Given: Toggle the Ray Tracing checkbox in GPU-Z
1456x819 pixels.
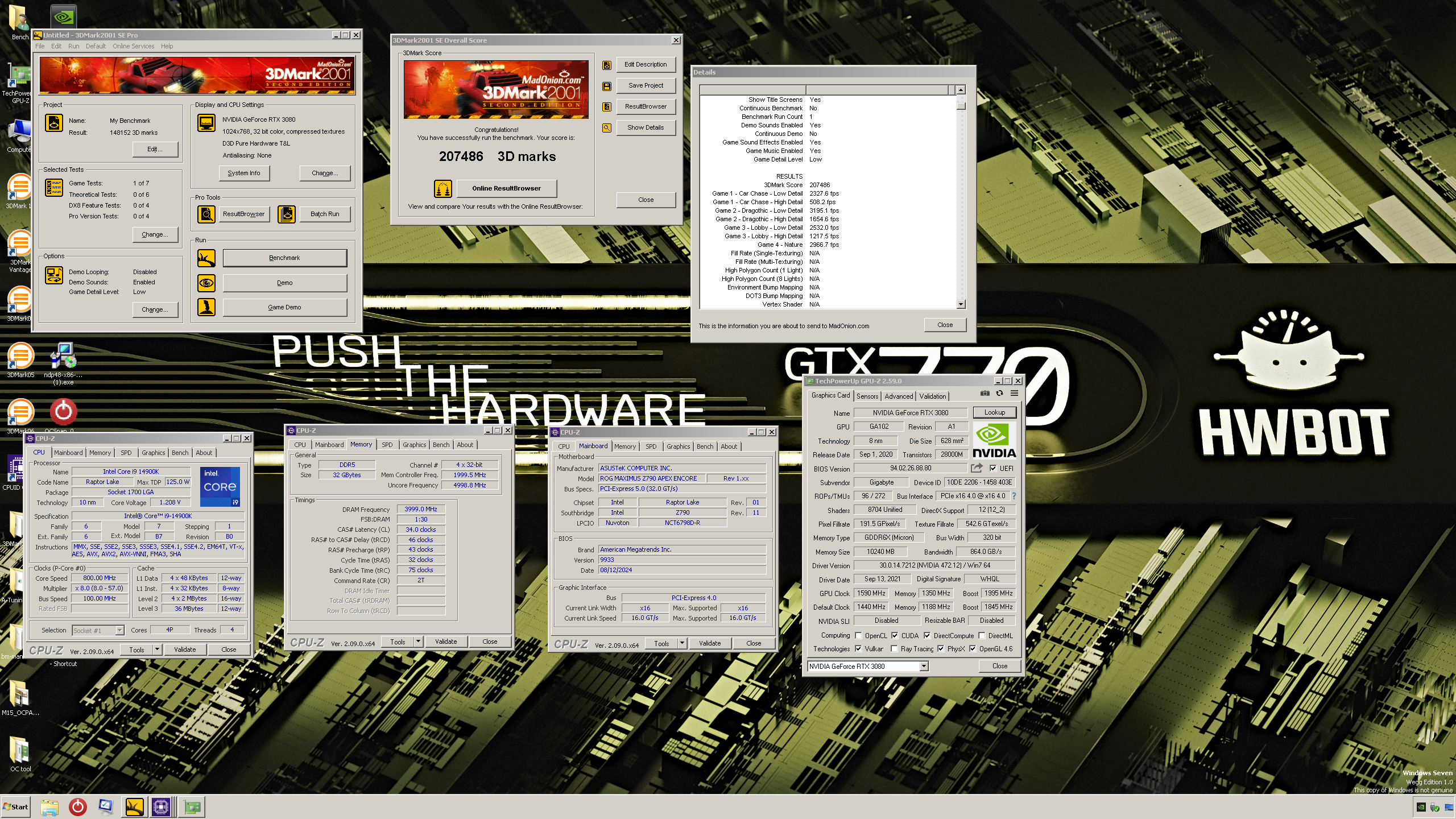Looking at the screenshot, I should click(x=895, y=649).
